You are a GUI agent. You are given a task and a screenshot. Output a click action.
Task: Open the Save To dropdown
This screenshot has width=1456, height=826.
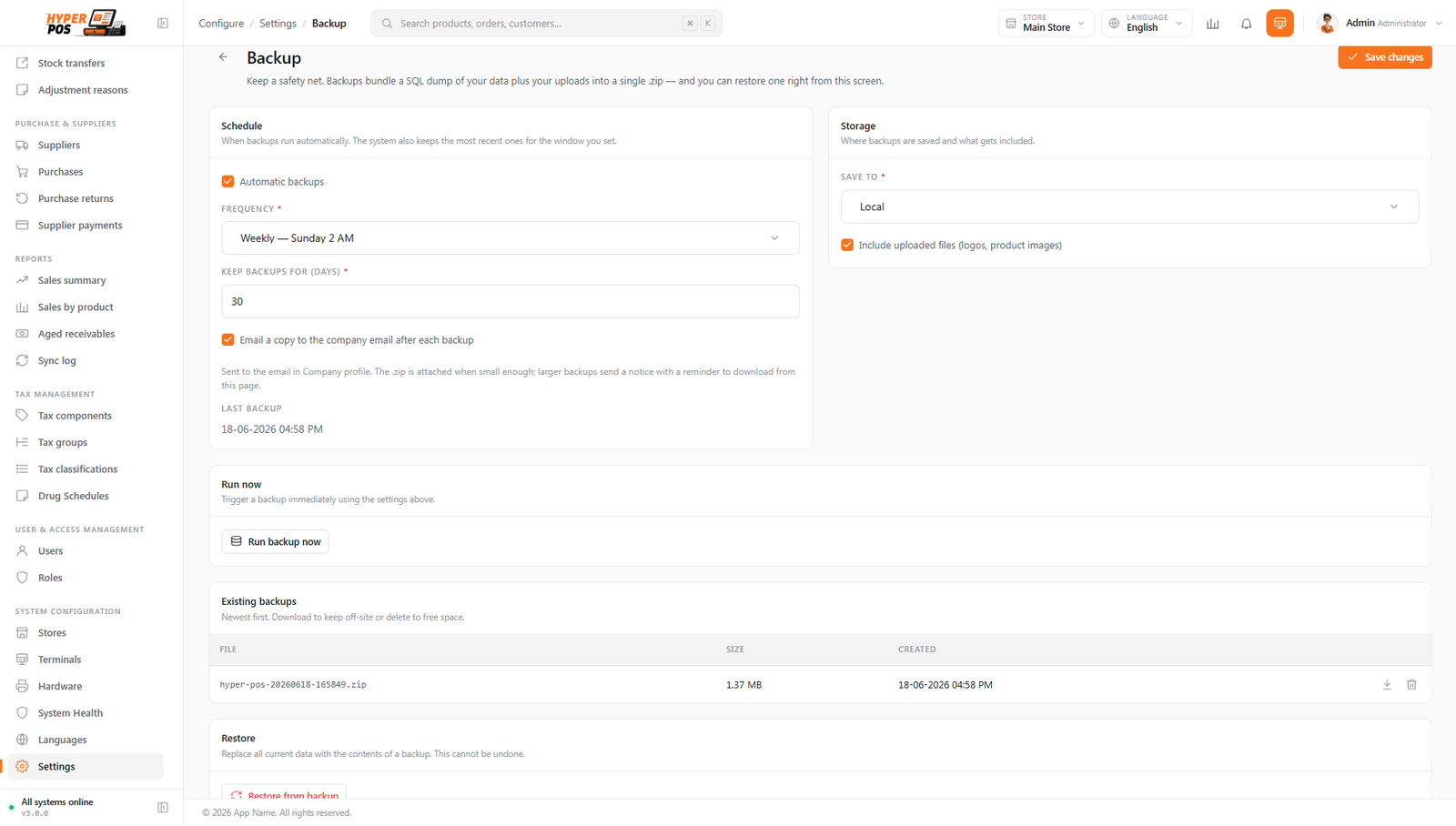[1129, 206]
